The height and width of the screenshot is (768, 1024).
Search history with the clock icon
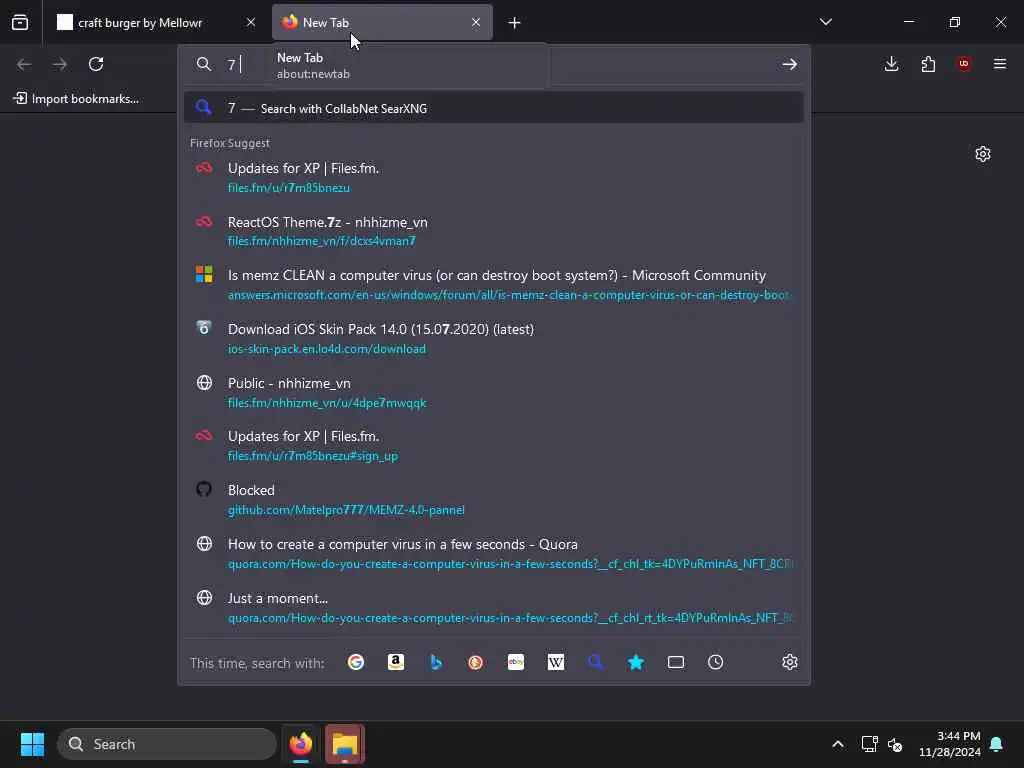pyautogui.click(x=716, y=662)
